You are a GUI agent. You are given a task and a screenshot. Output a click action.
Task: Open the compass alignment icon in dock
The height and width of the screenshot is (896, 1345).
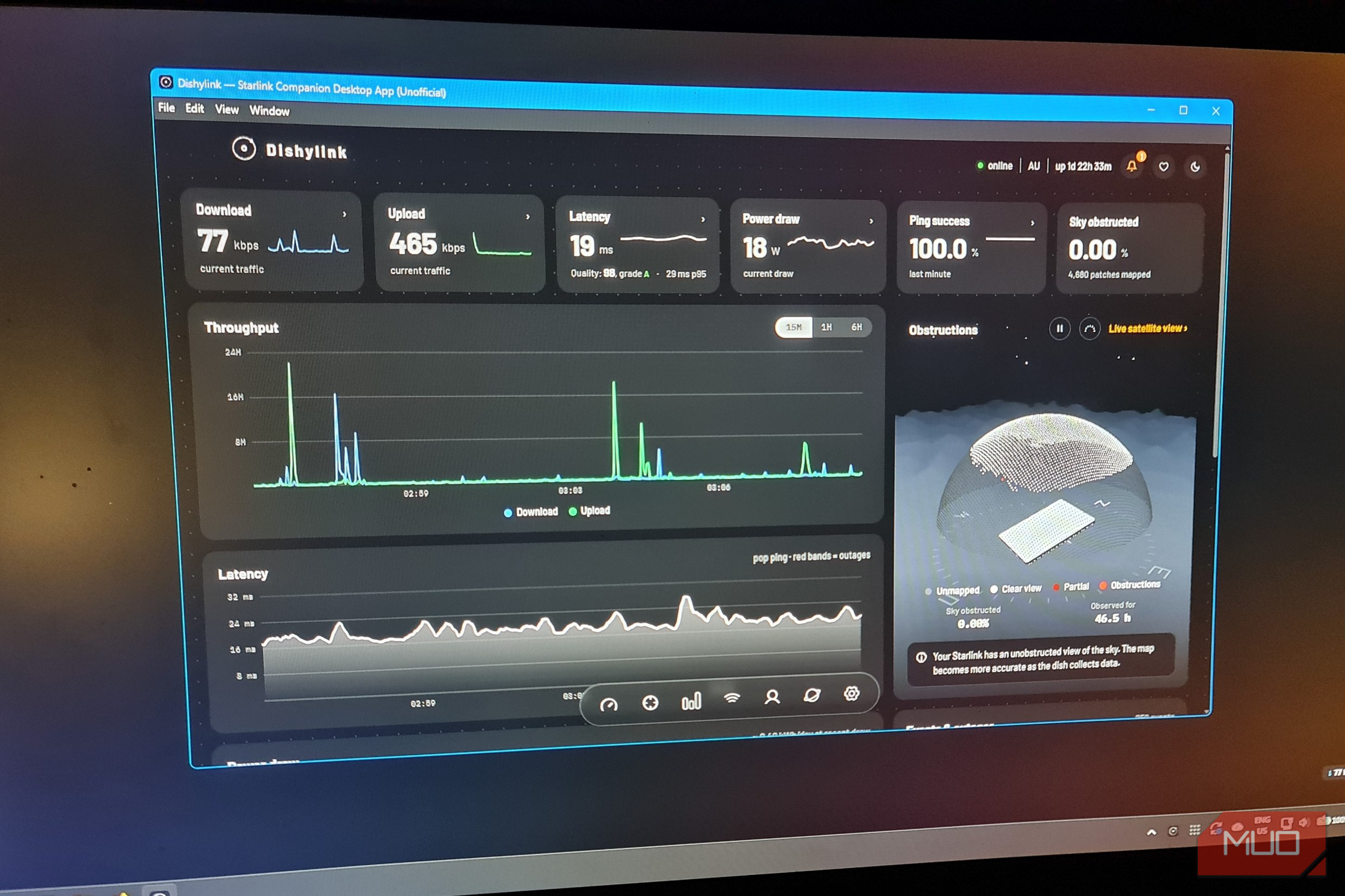[x=650, y=703]
